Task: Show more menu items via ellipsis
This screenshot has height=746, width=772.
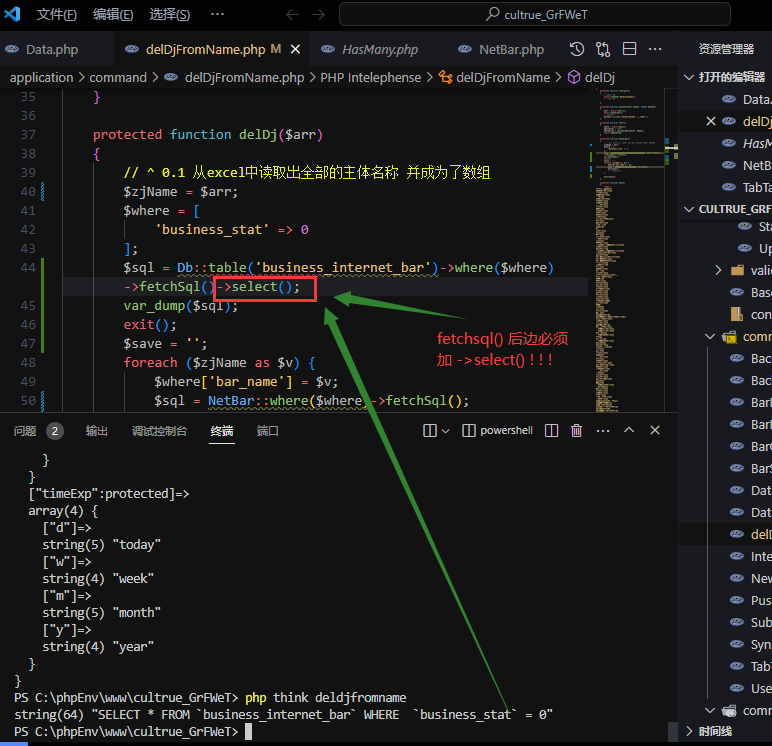Action: tap(218, 14)
